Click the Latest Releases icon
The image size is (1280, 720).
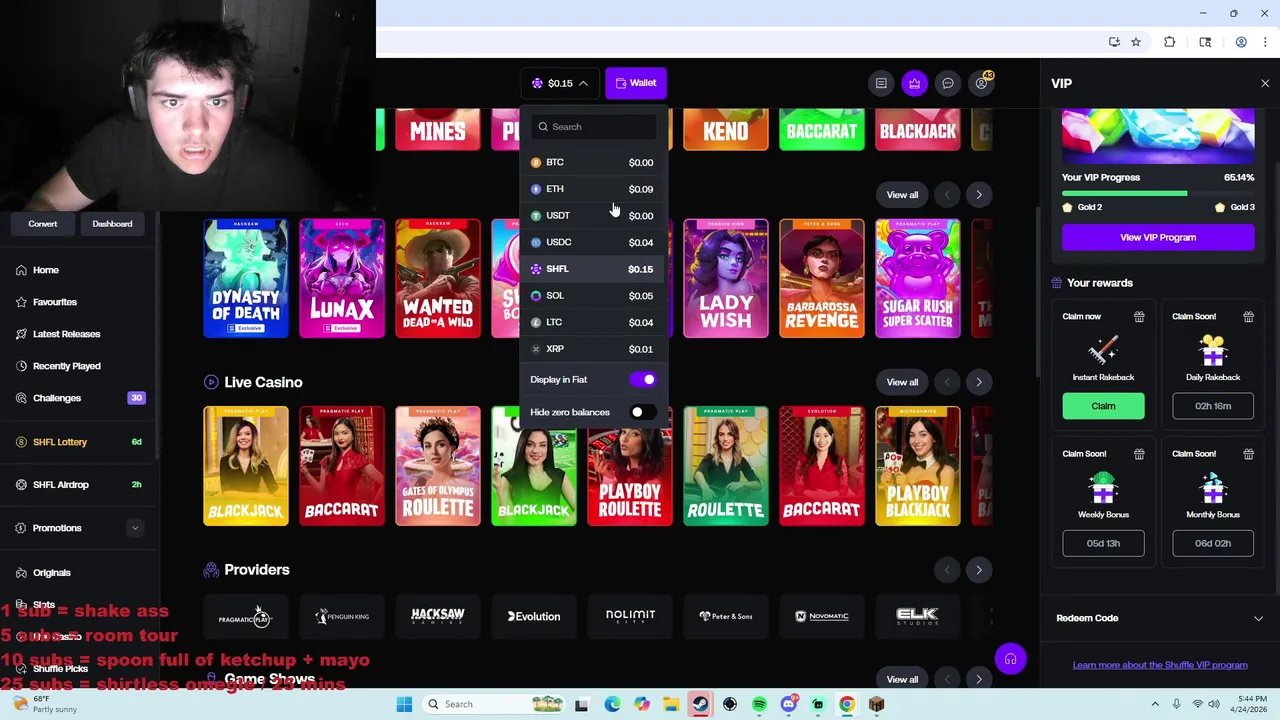[22, 334]
